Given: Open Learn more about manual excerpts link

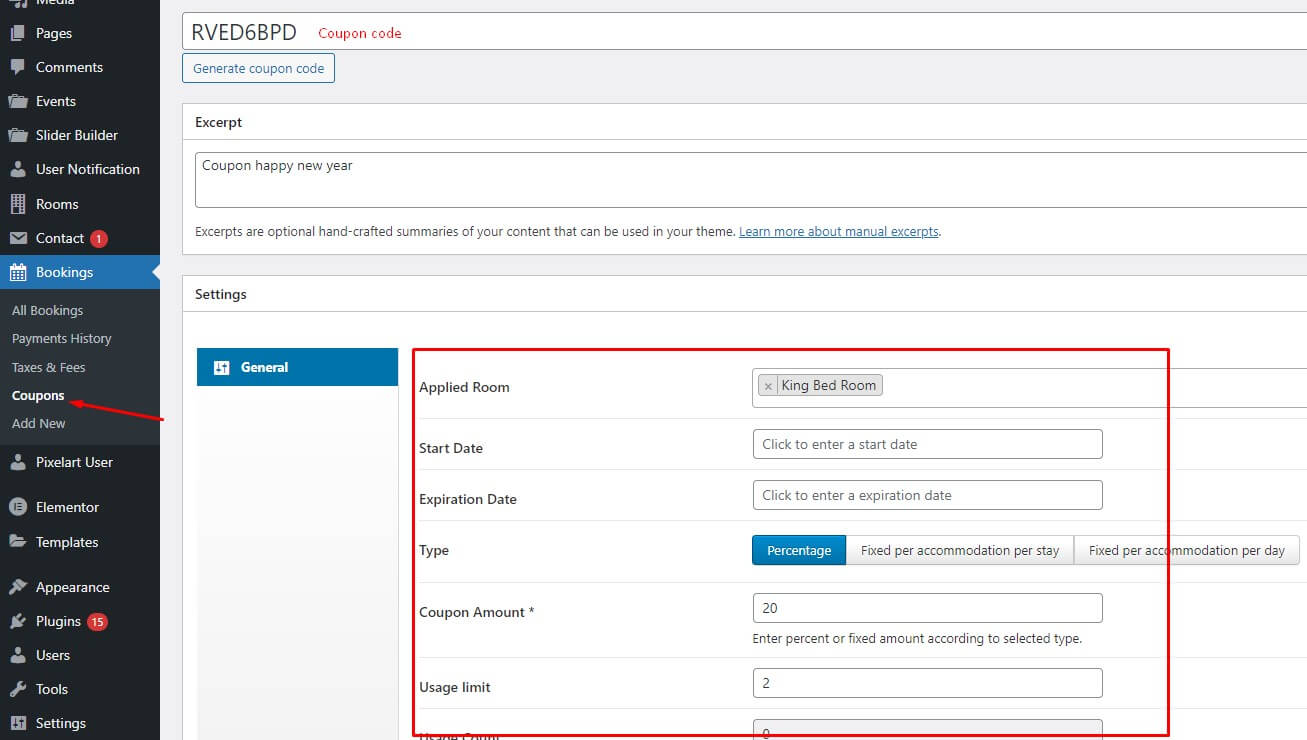Looking at the screenshot, I should pos(838,231).
